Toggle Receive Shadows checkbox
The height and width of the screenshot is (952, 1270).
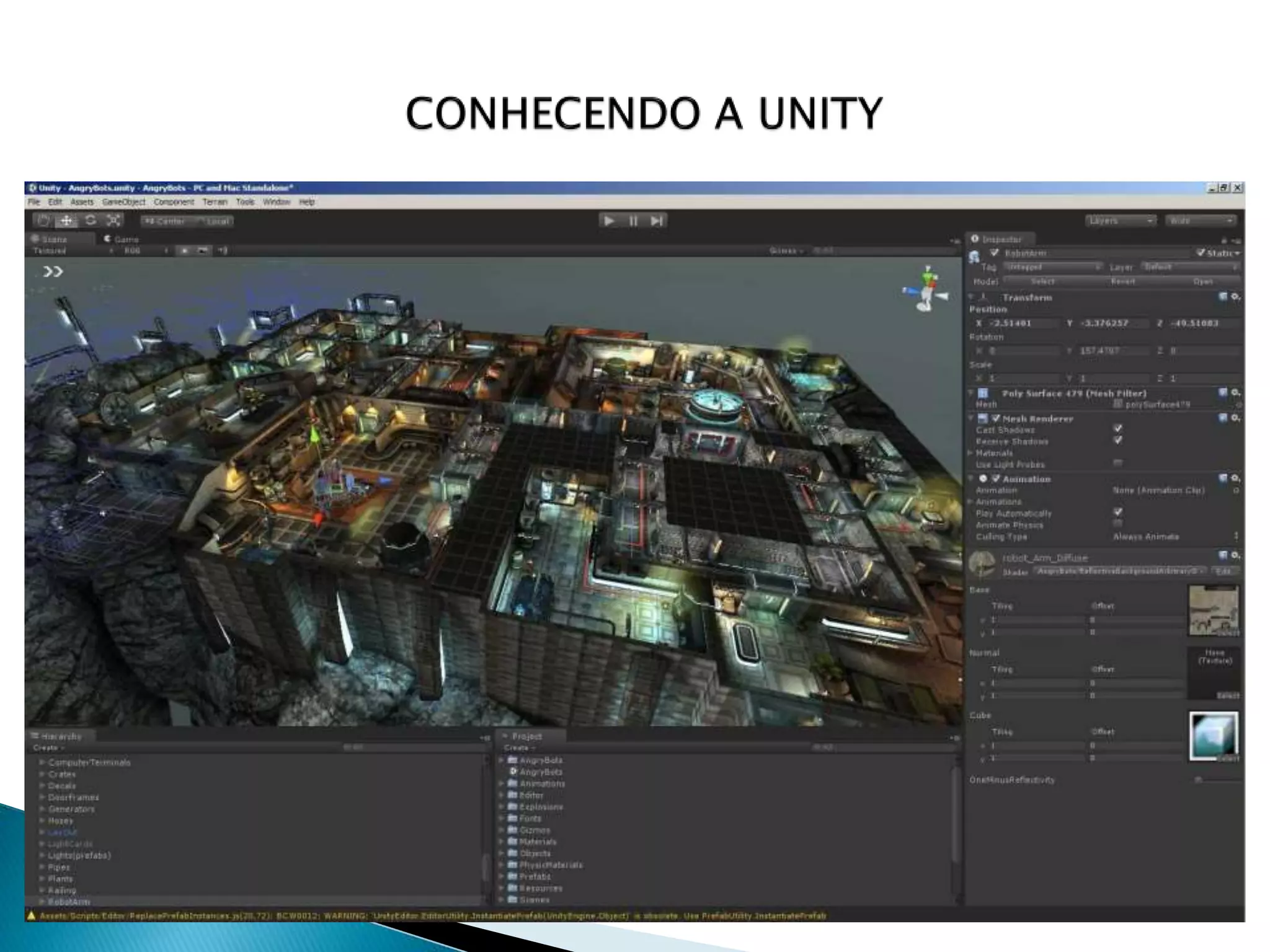(x=1117, y=441)
